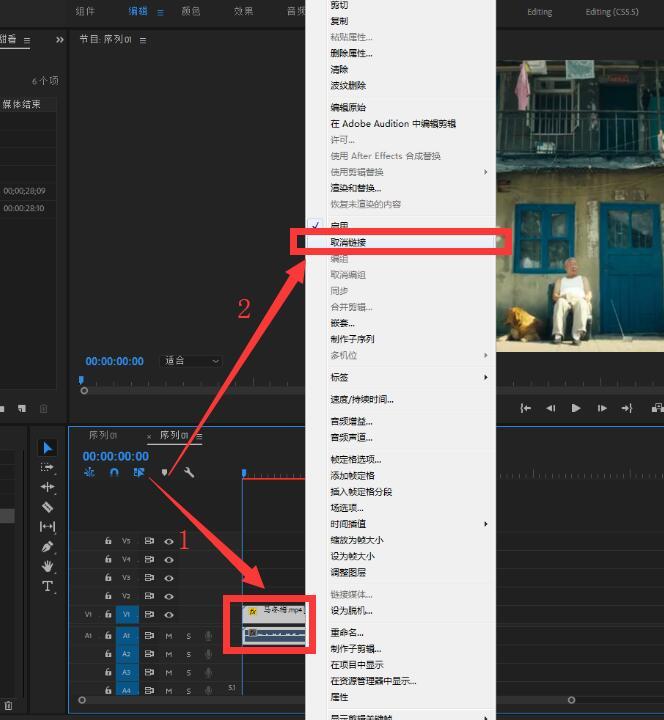Image resolution: width=664 pixels, height=720 pixels.
Task: Switch to the 组件 workspace tab
Action: (x=85, y=11)
